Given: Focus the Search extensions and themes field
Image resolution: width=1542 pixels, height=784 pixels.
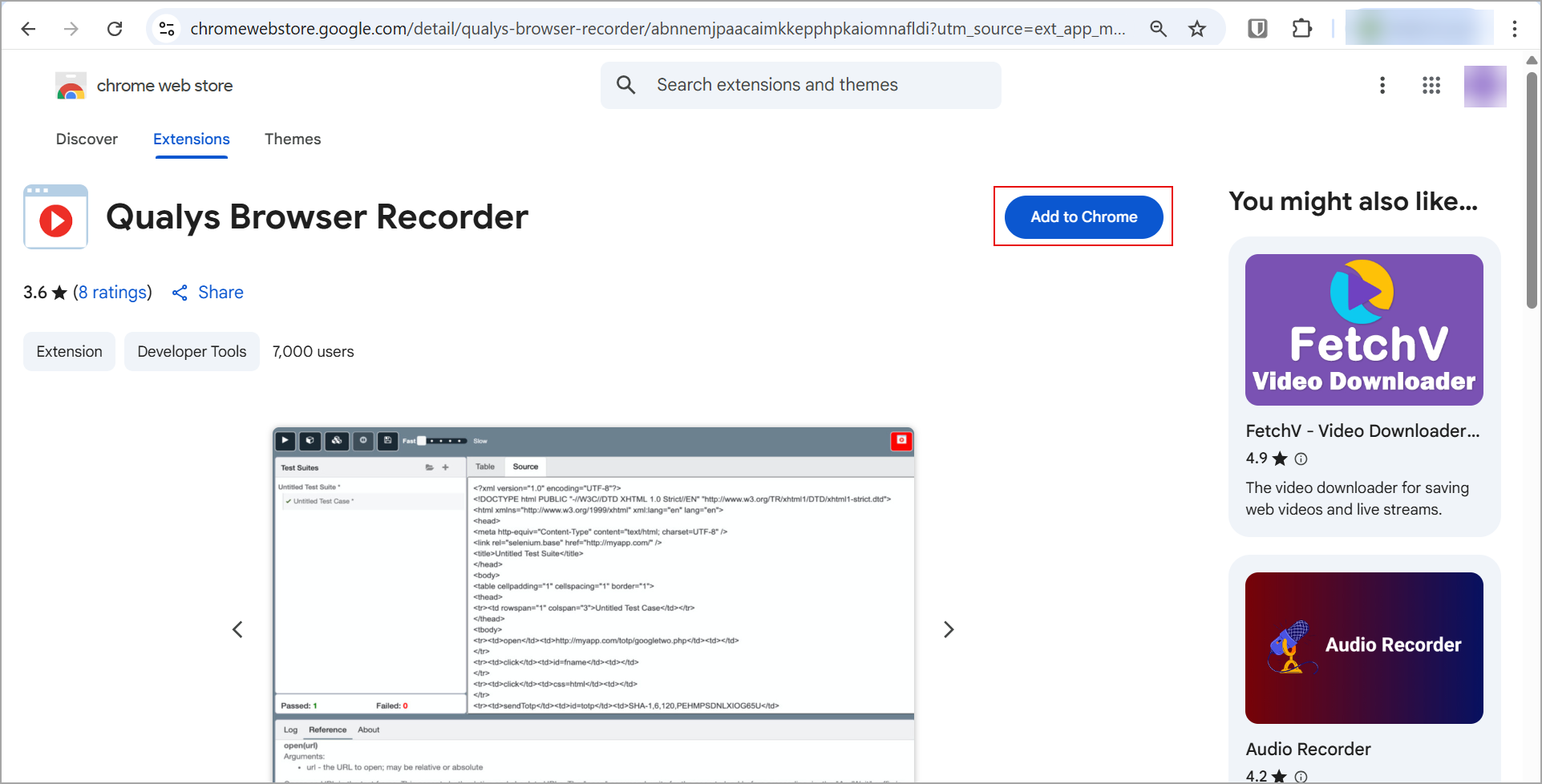Looking at the screenshot, I should (801, 85).
